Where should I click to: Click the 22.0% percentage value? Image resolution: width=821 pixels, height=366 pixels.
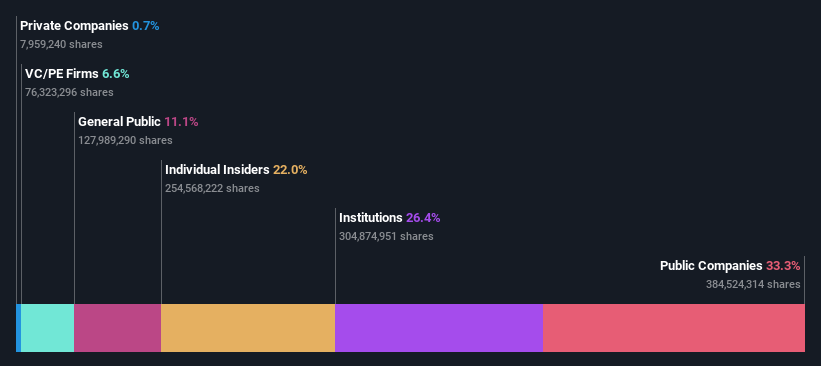(290, 170)
